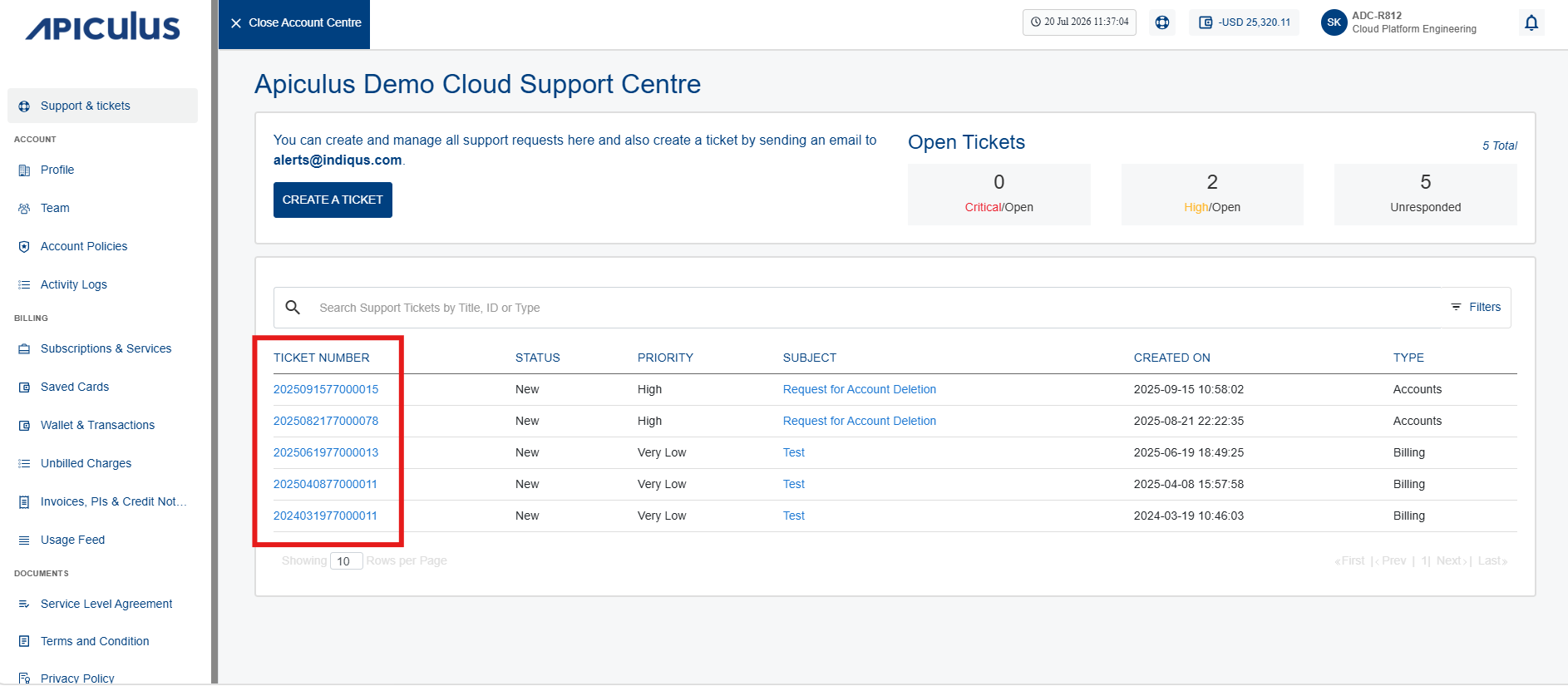Click the TYPE column header

[1408, 358]
